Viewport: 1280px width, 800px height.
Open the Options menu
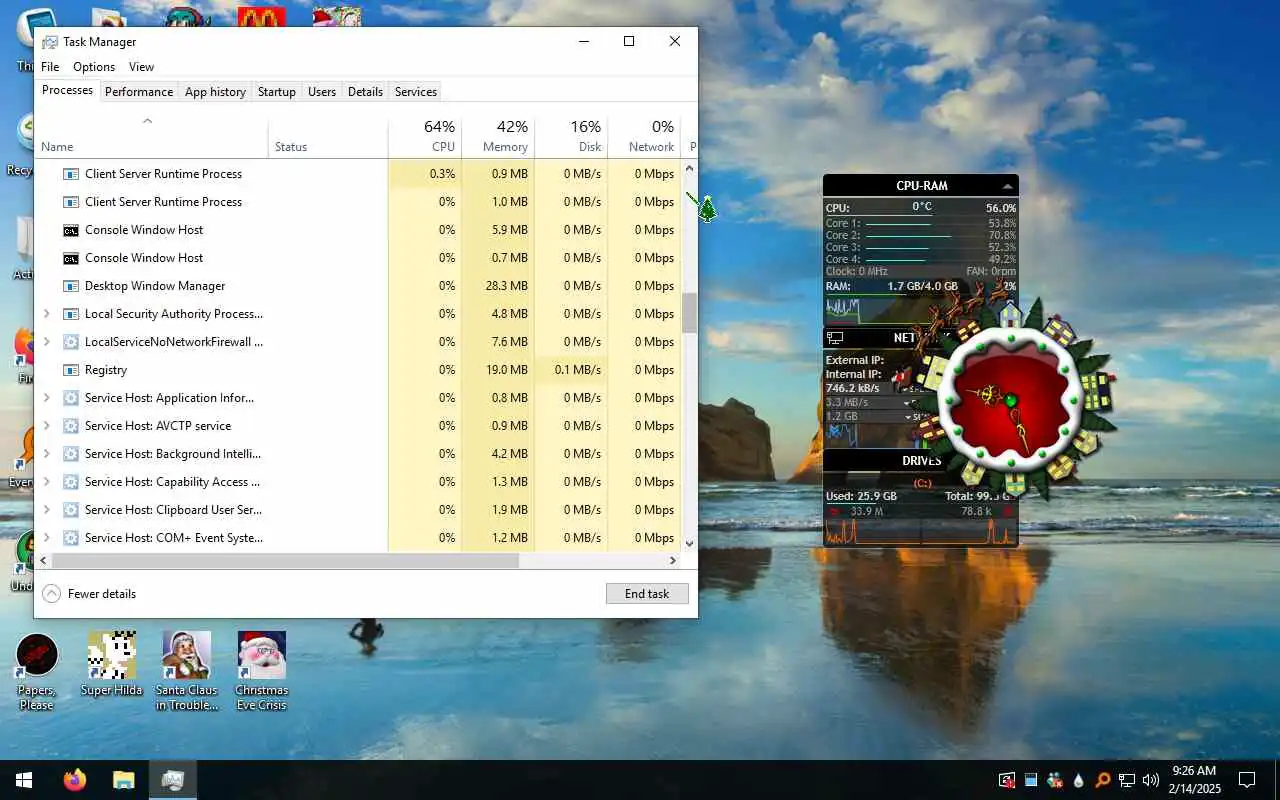coord(94,67)
